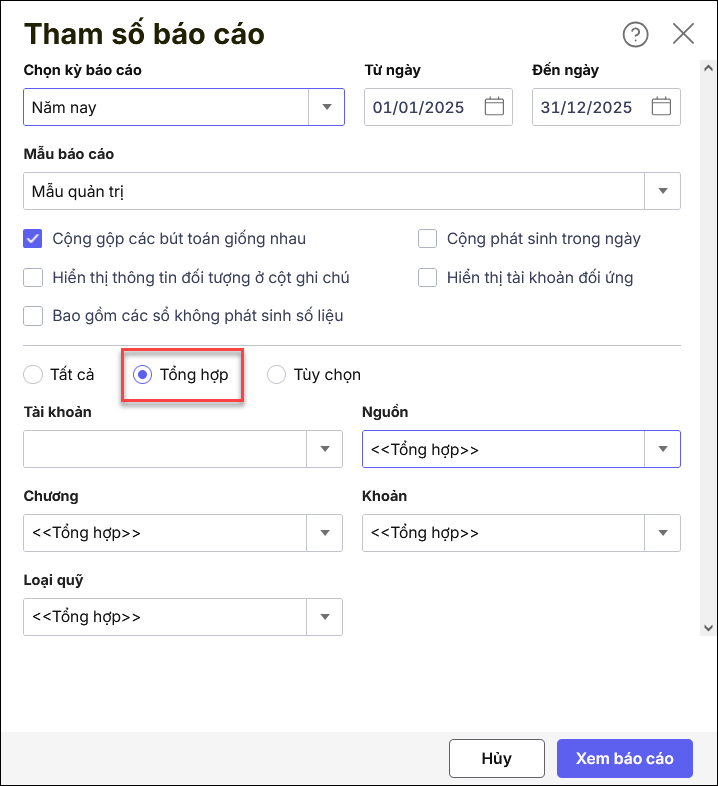
Task: Click the help question mark icon
Action: click(x=635, y=34)
